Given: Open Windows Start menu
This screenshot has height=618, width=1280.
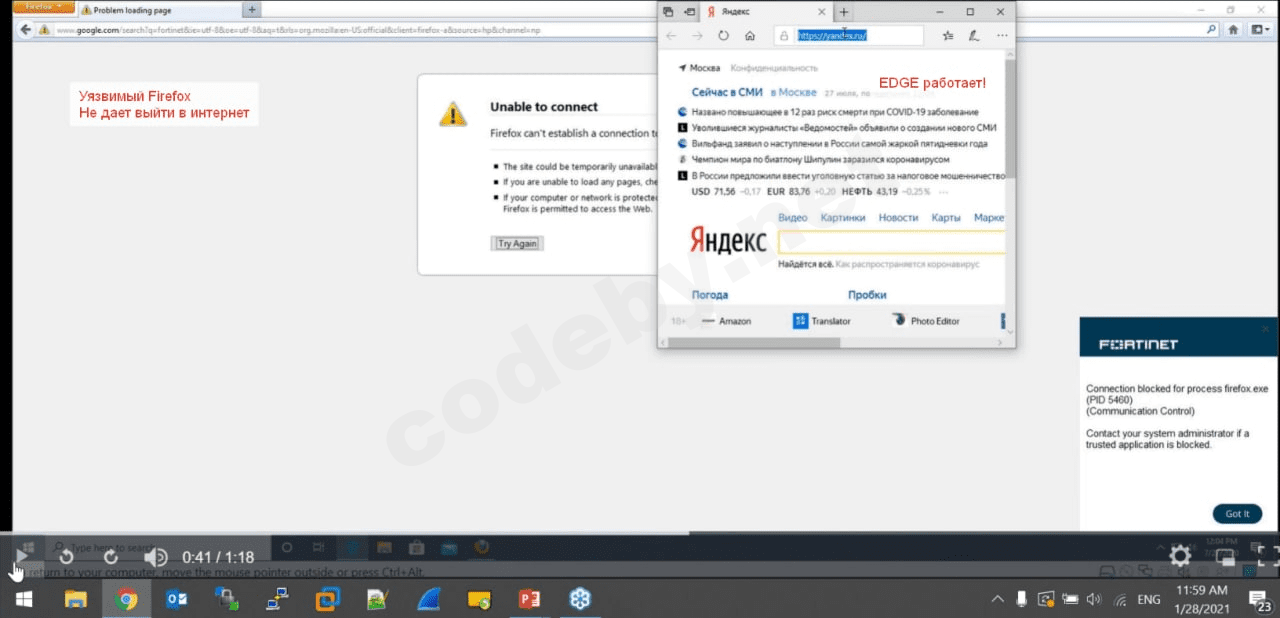Looking at the screenshot, I should pos(23,600).
